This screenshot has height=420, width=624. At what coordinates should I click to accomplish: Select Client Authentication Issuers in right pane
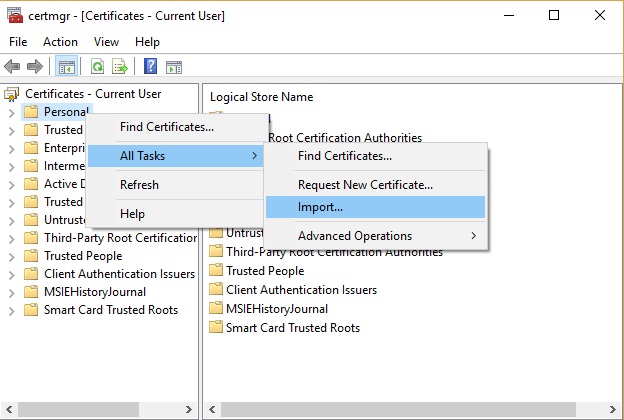click(301, 290)
